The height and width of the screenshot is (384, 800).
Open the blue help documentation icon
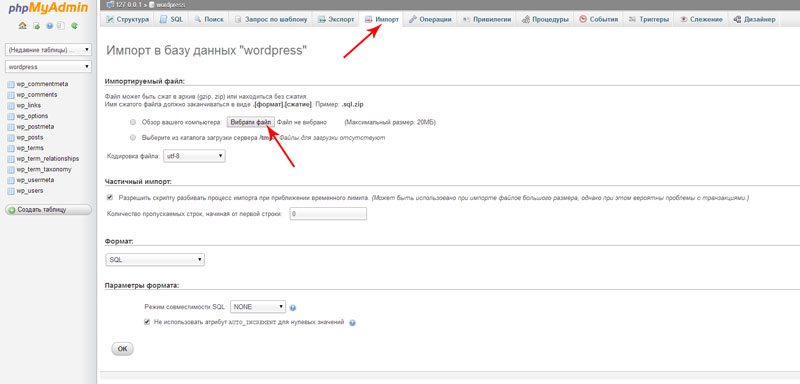tap(49, 25)
